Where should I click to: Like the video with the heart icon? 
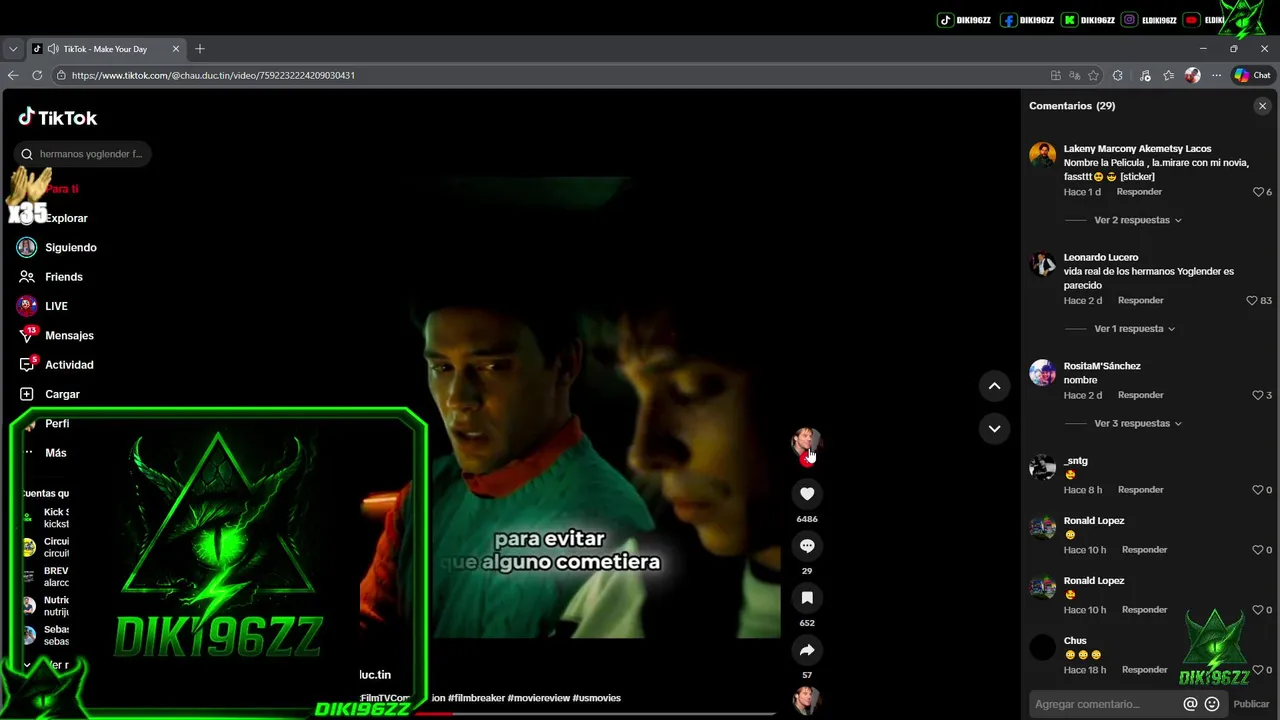[807, 493]
